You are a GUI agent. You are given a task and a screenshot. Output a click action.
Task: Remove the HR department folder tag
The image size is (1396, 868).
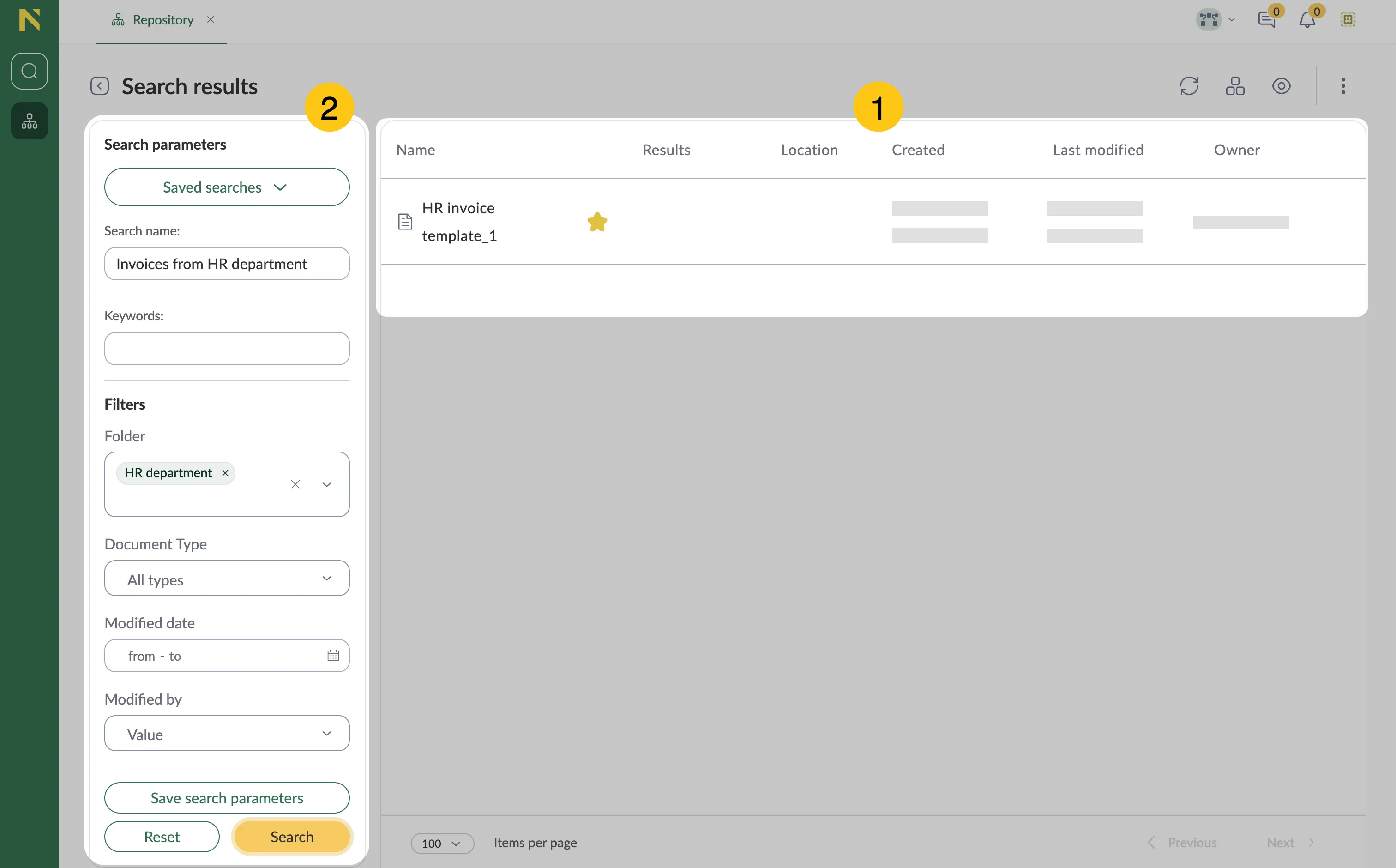point(226,473)
